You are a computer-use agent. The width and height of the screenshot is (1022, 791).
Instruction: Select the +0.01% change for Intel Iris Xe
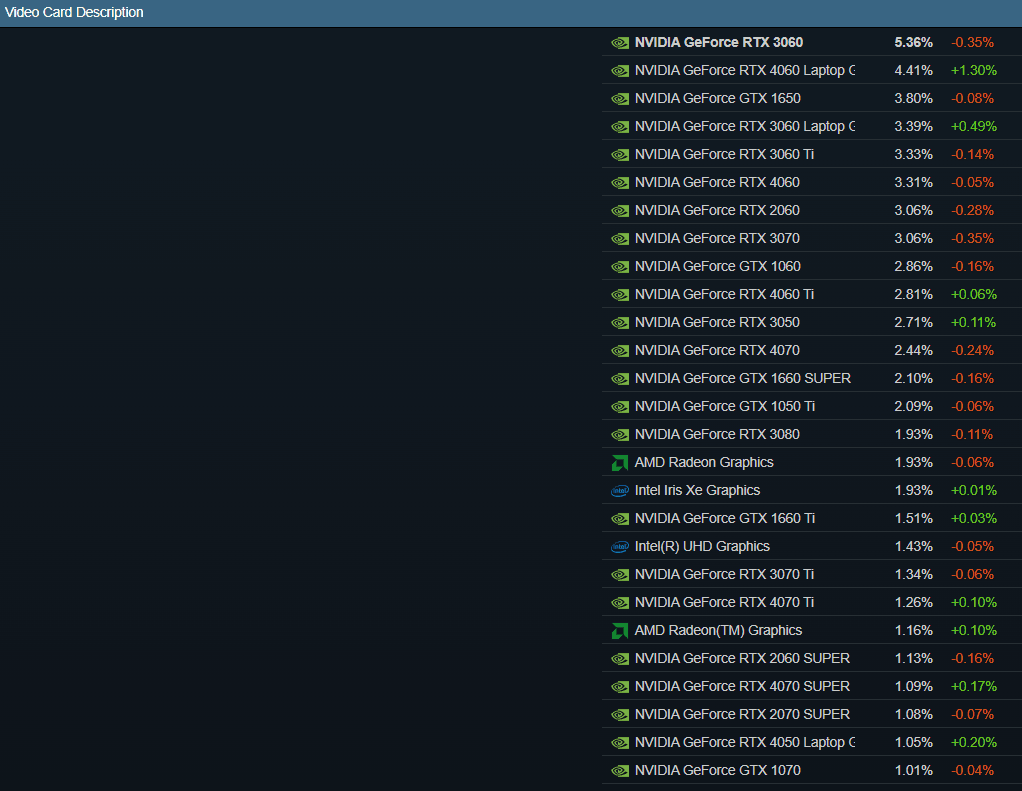tap(974, 491)
